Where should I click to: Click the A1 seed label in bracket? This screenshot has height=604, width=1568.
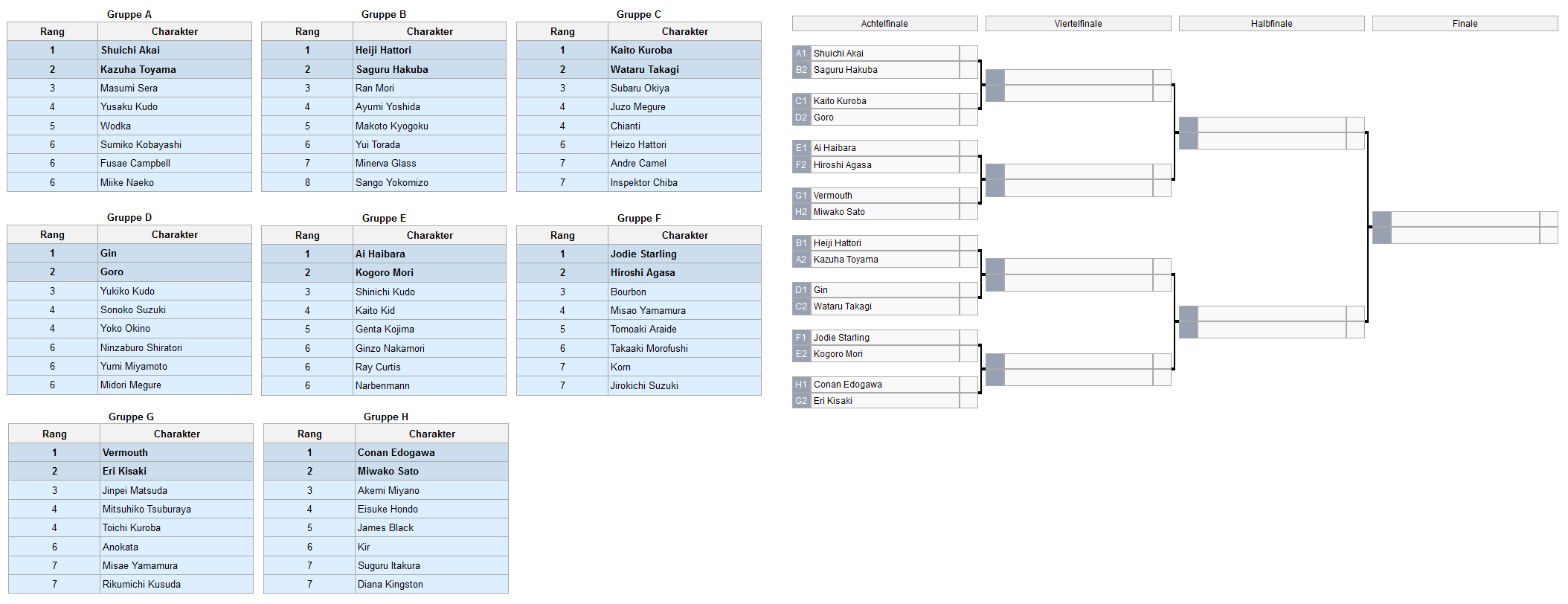tap(801, 54)
